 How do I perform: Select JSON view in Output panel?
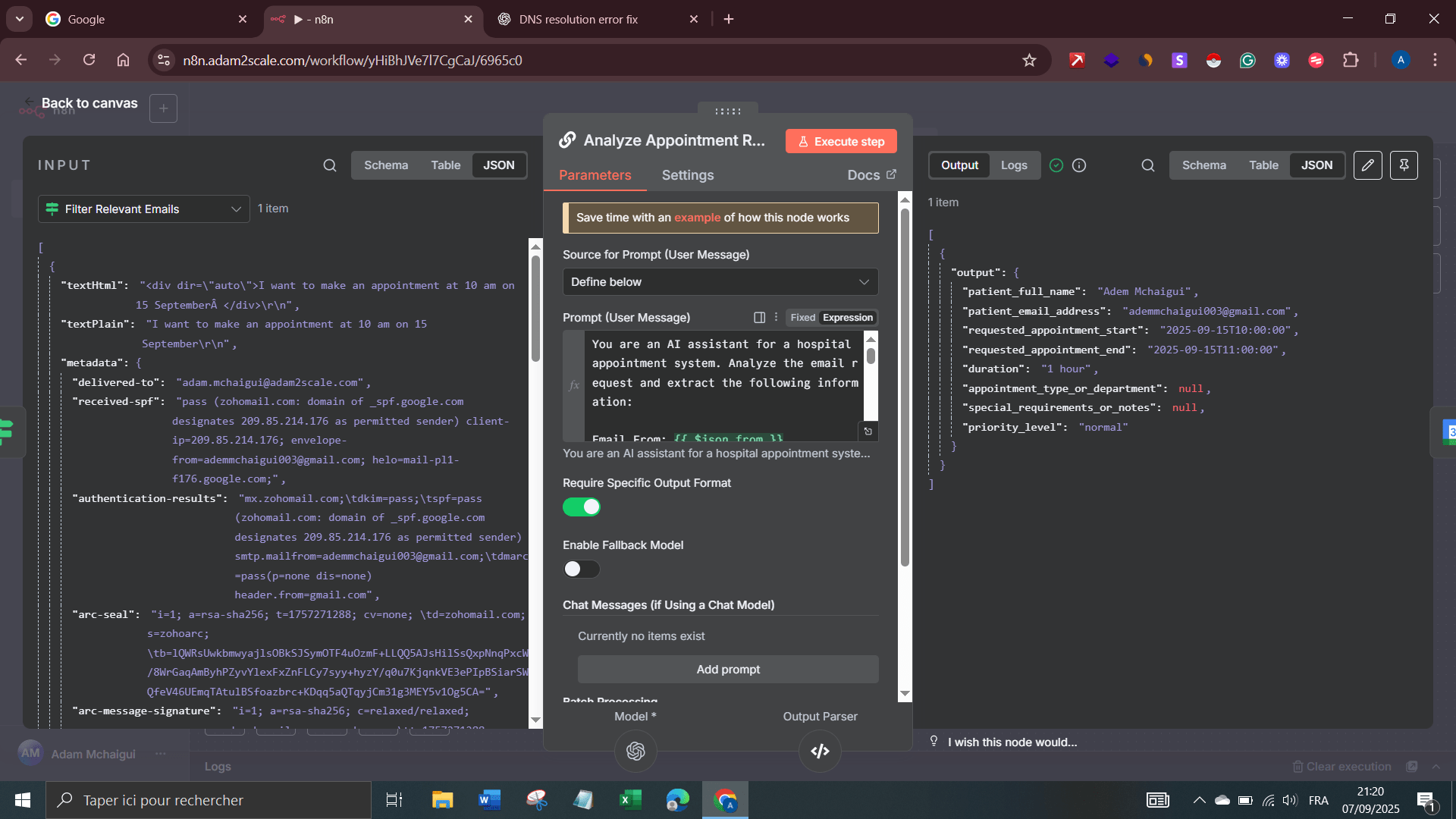(x=1317, y=165)
